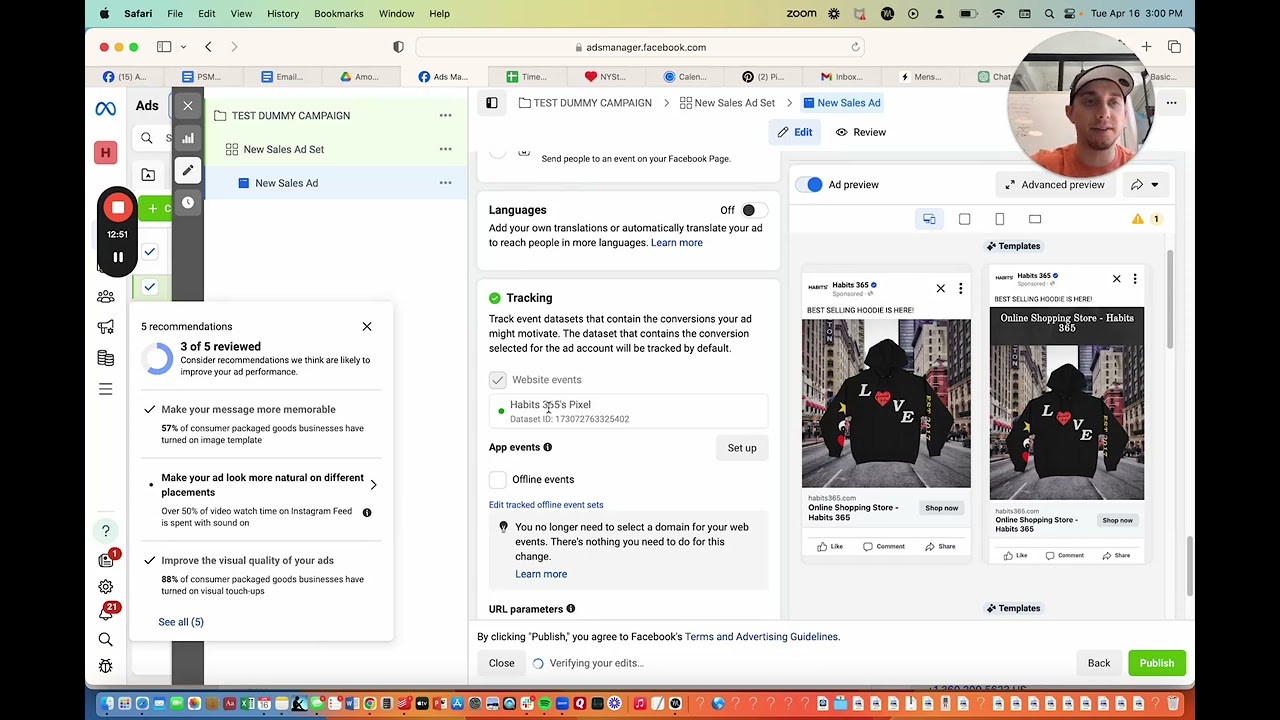Select the pencil edit icon in sidebar
Viewport: 1280px width, 720px height.
pos(187,170)
